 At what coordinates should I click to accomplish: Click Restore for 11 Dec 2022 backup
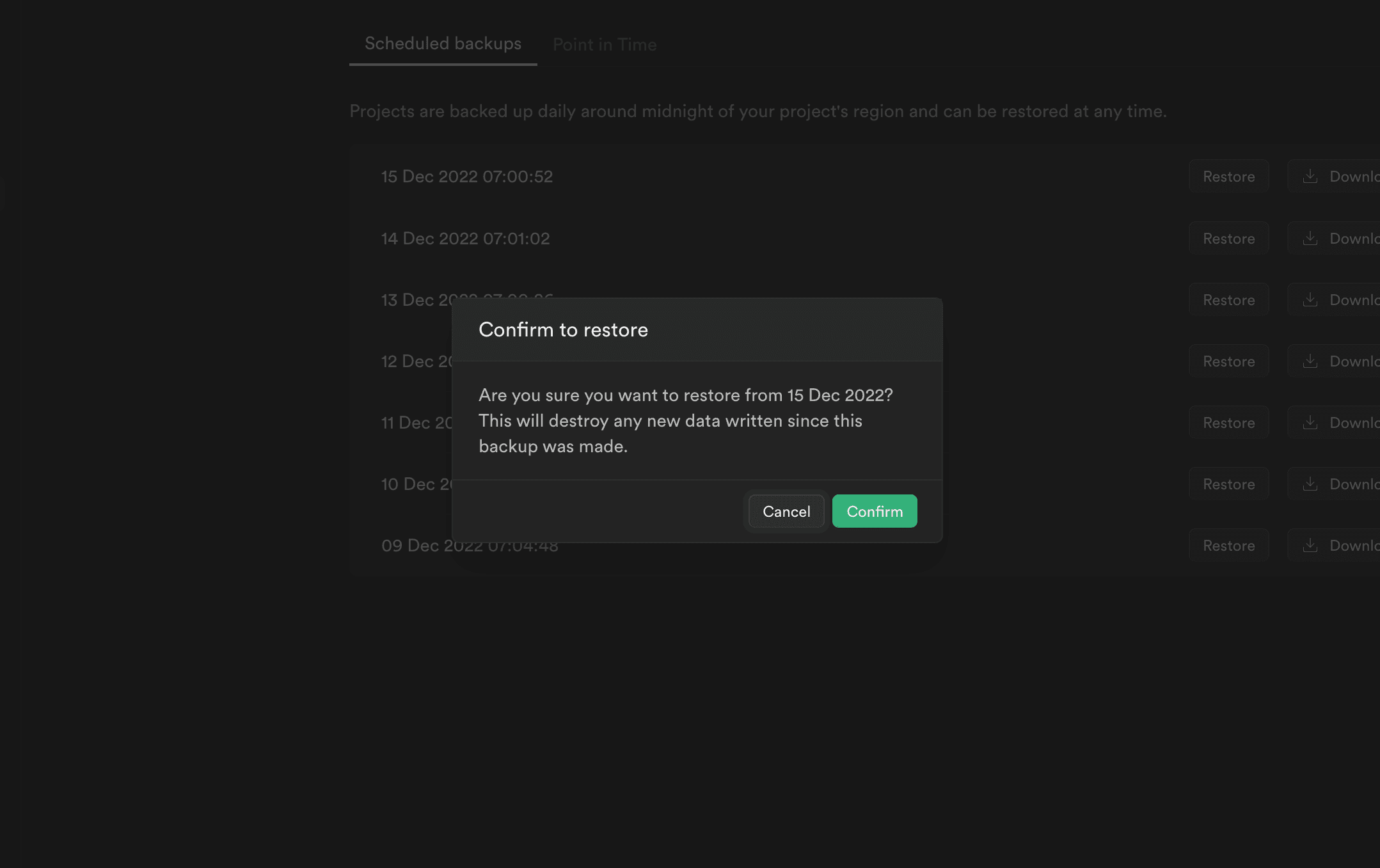coord(1229,421)
